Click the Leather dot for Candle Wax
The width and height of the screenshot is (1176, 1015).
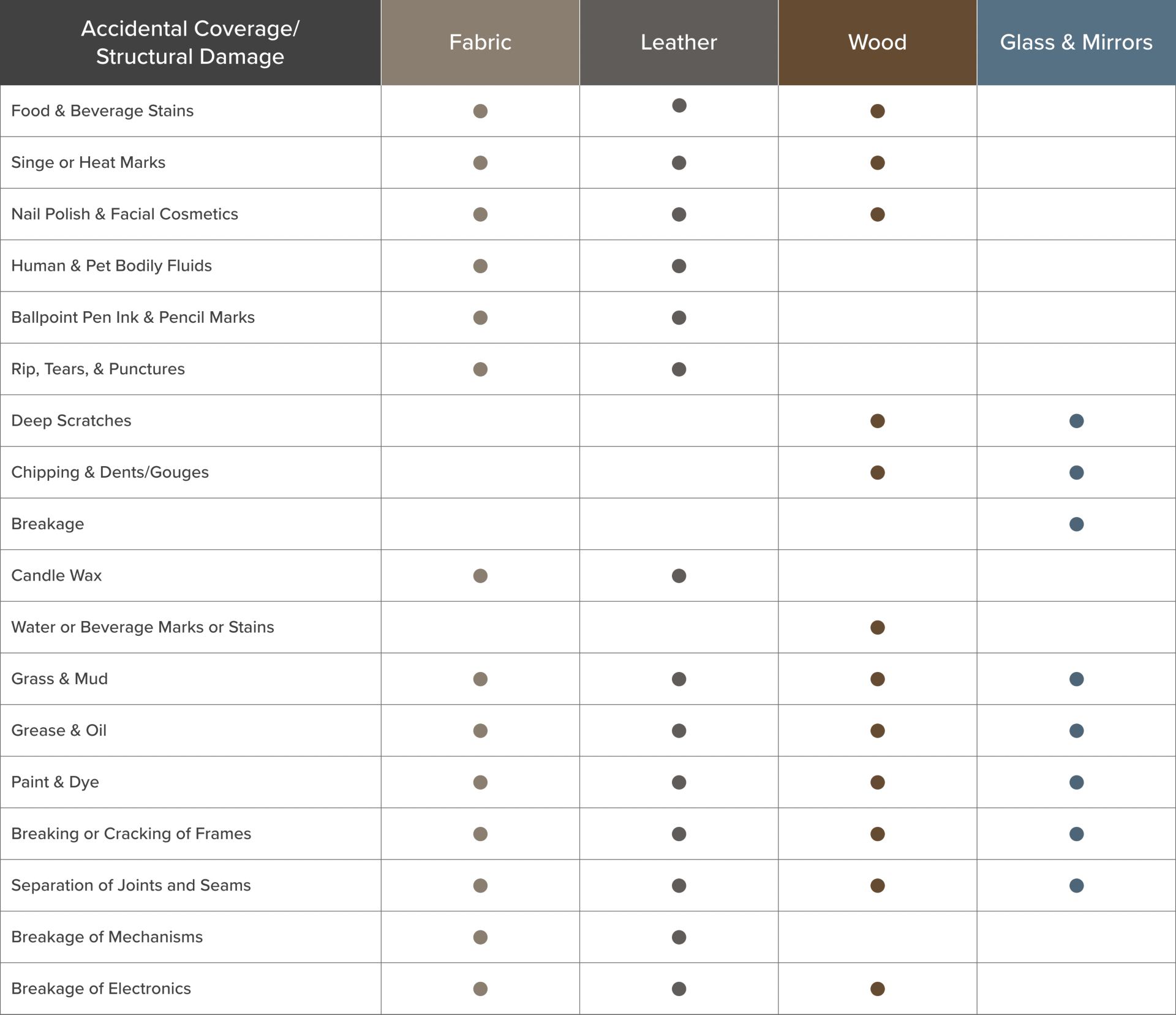pyautogui.click(x=679, y=576)
